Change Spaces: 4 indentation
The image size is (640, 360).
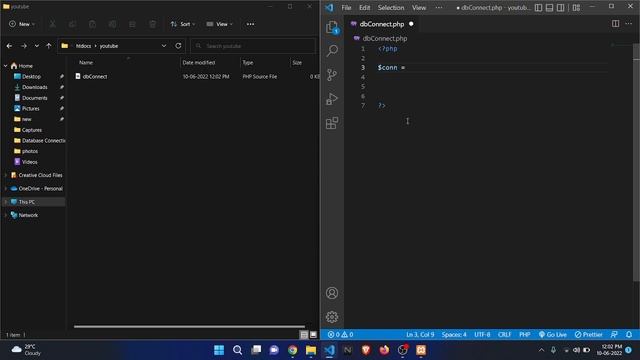click(x=454, y=334)
